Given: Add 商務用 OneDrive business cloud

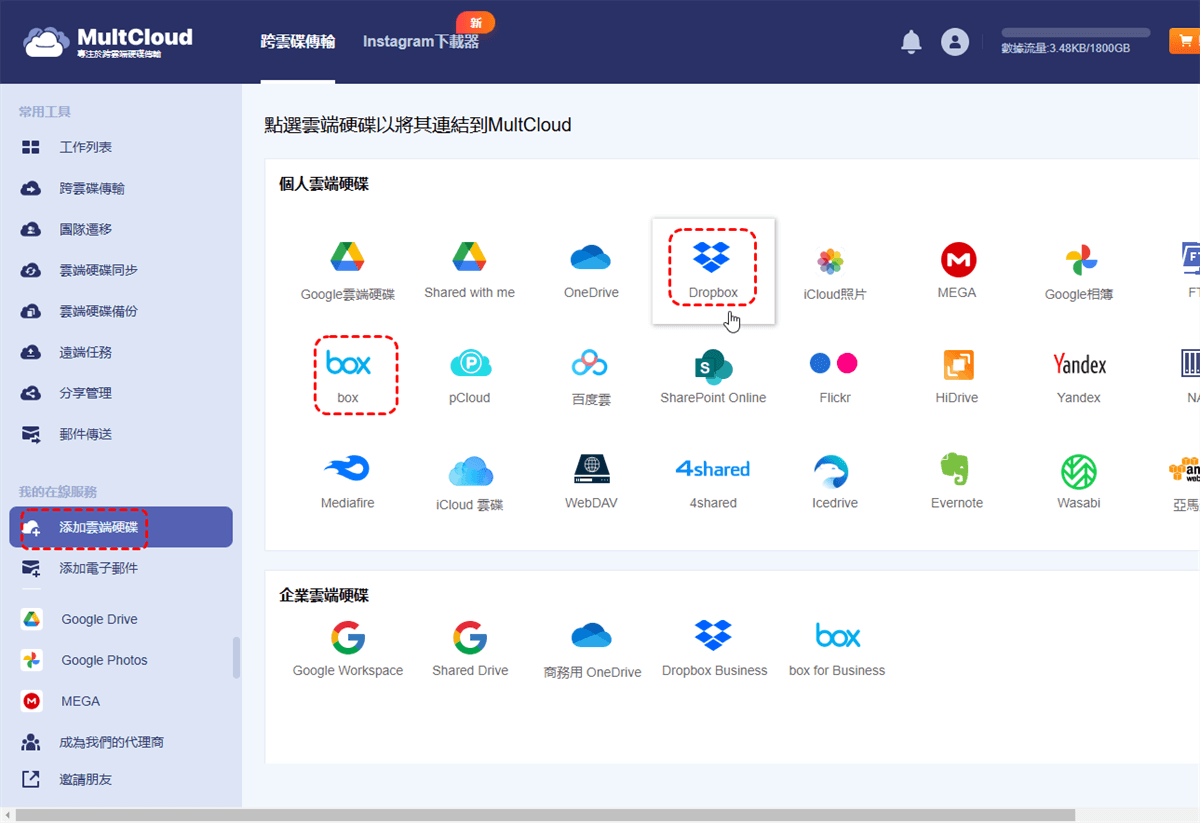Looking at the screenshot, I should click(x=591, y=650).
